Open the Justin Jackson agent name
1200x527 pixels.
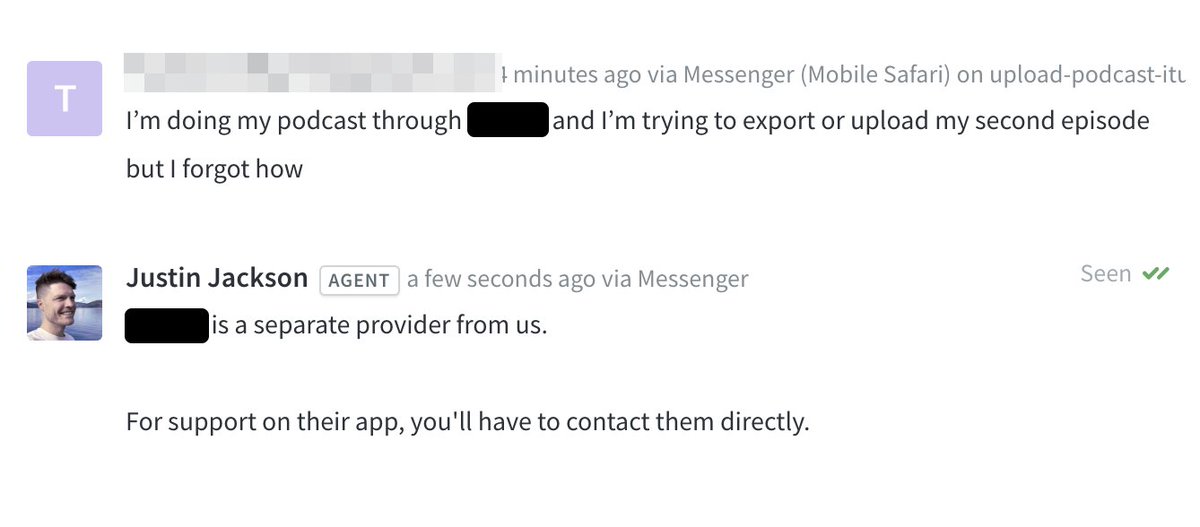tap(217, 278)
